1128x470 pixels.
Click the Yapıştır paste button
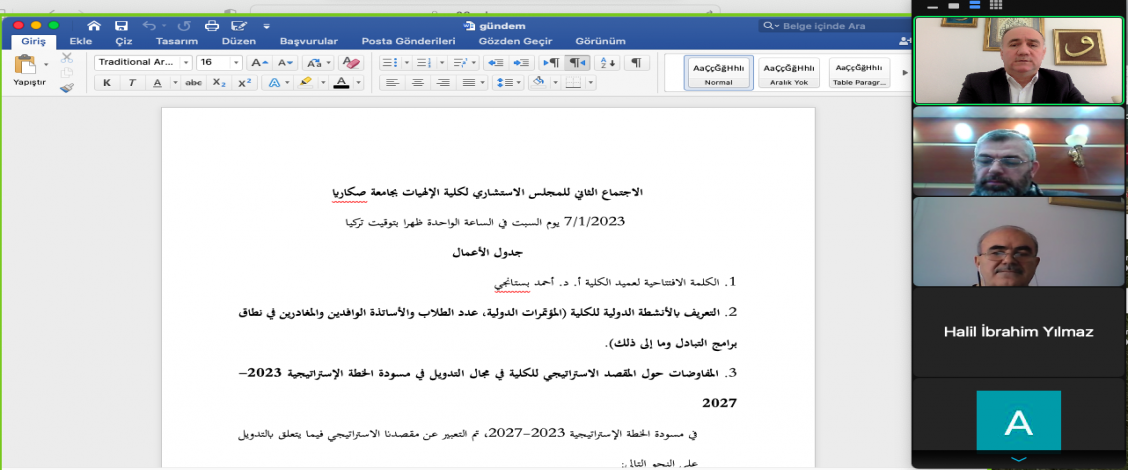[x=29, y=72]
